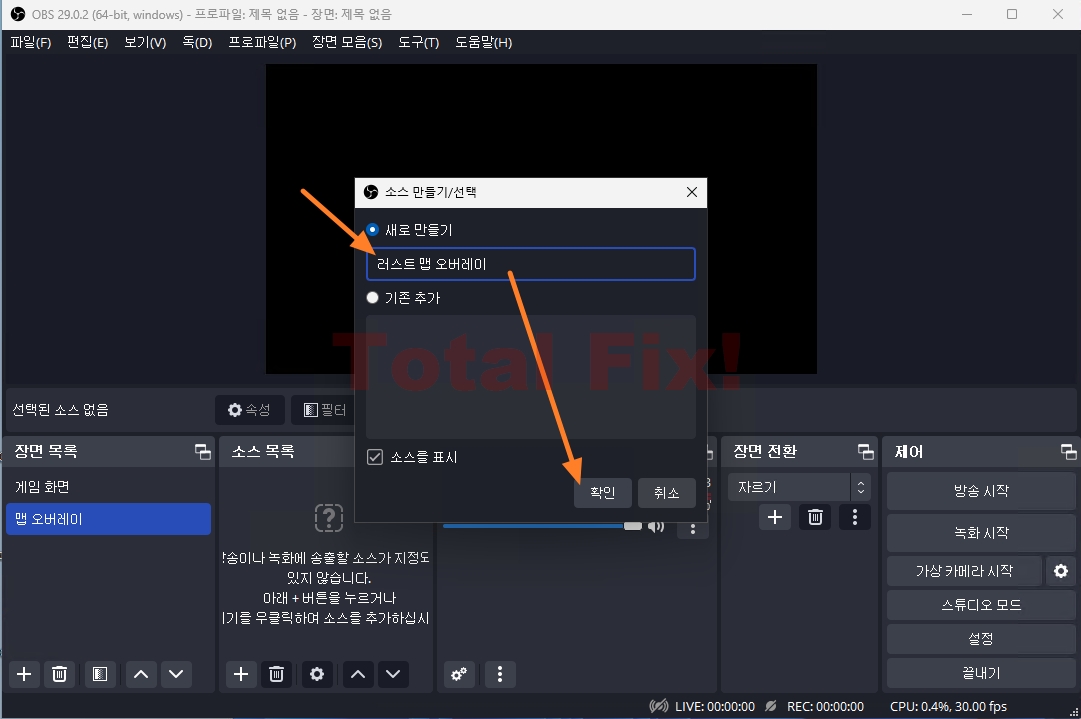Open advanced audio properties gears icon
Viewport: 1081px width, 719px height.
coord(459,674)
